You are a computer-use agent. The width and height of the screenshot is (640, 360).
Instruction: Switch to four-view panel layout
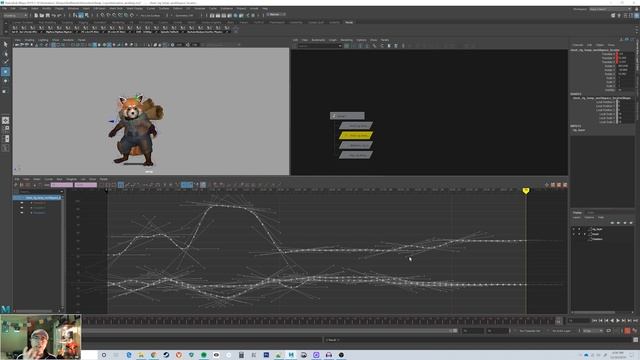point(5,129)
